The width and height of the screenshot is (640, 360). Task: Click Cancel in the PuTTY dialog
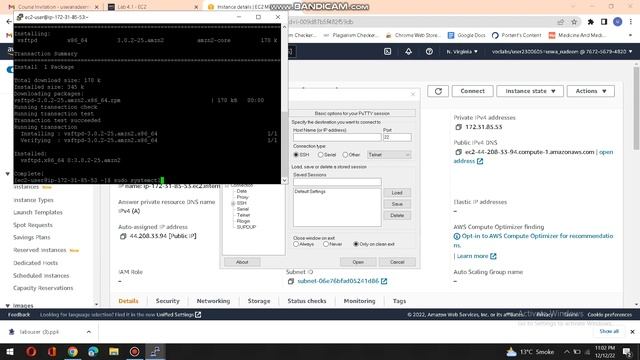[x=397, y=262]
